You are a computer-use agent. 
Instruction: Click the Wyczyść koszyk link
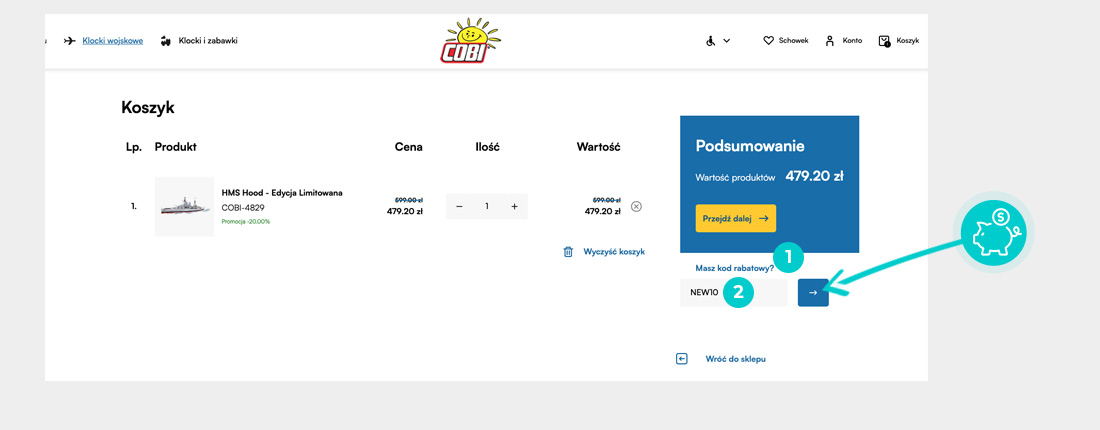tap(614, 252)
